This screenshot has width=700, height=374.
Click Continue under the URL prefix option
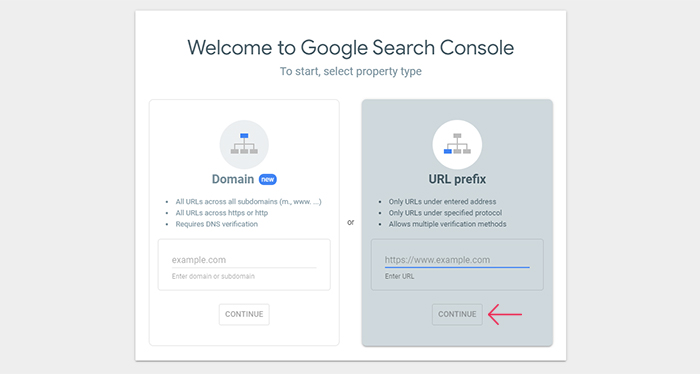pos(457,314)
